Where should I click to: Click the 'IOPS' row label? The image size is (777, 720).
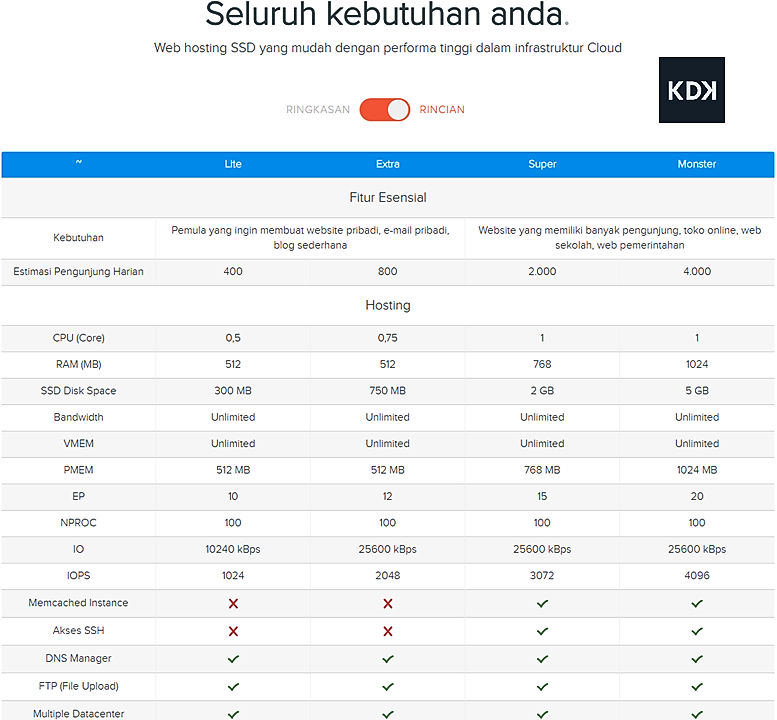click(78, 575)
